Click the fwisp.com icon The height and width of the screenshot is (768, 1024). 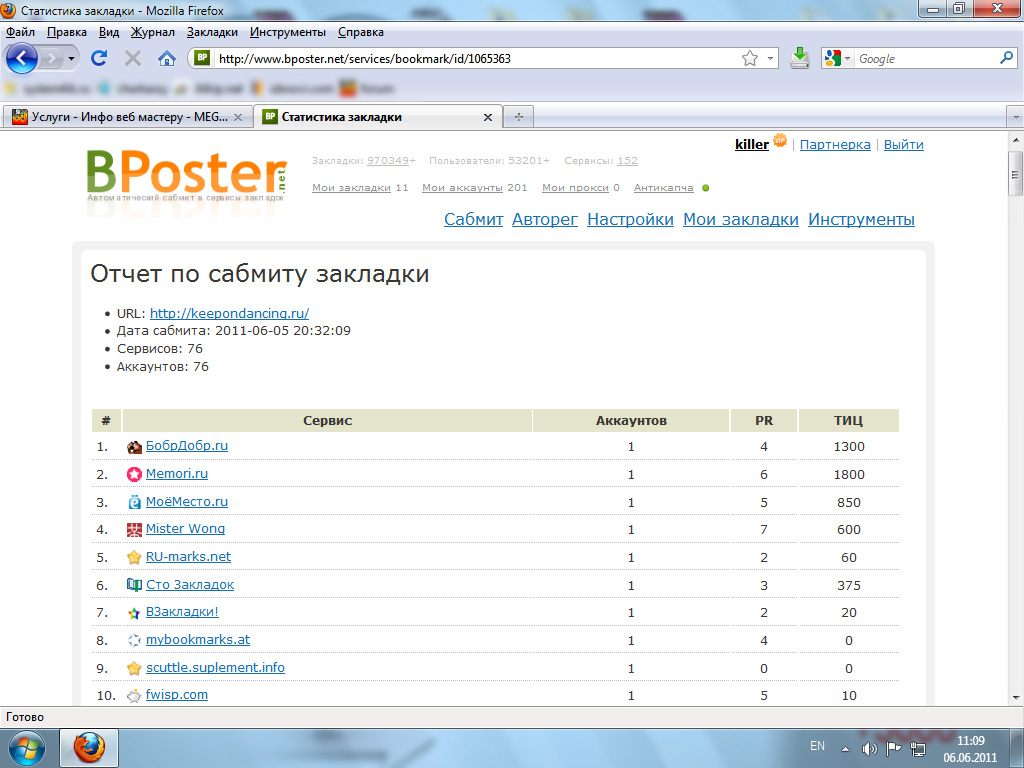click(134, 696)
